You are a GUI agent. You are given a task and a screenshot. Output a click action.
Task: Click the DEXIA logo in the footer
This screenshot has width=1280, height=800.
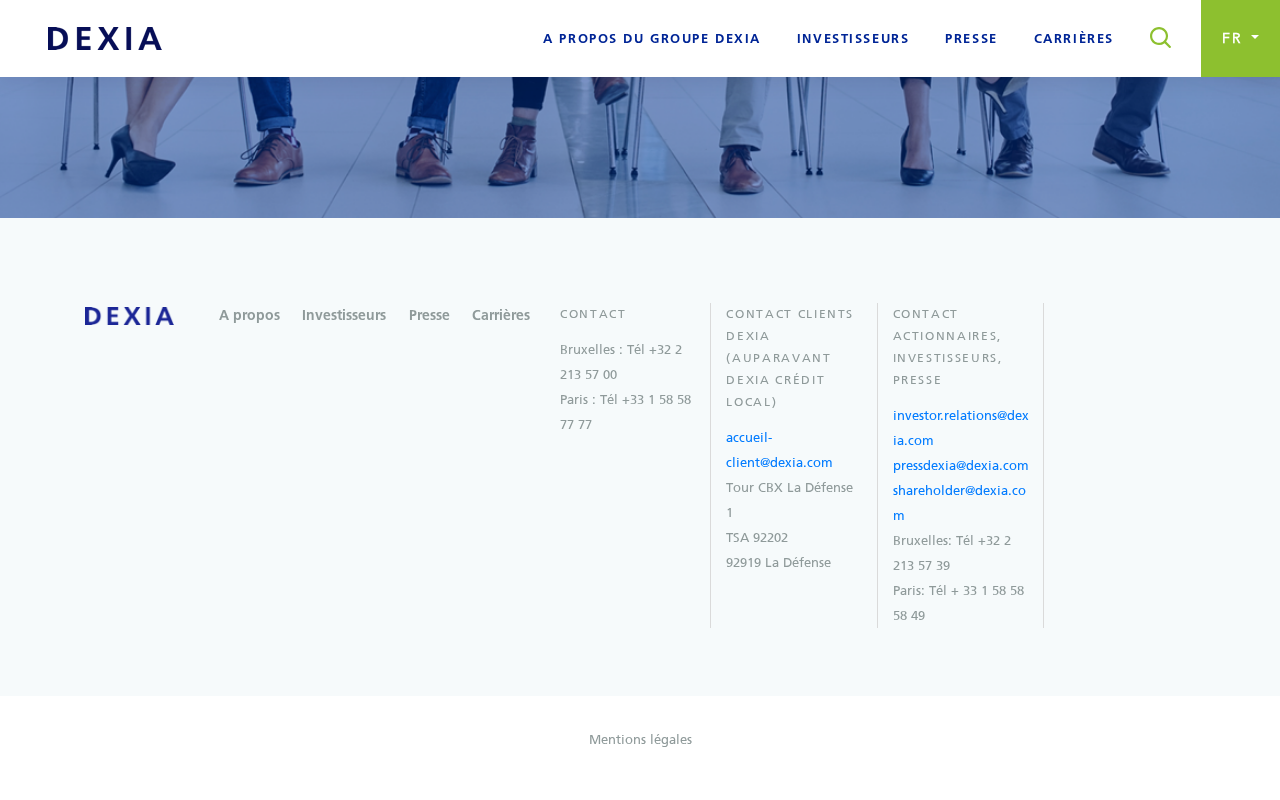pyautogui.click(x=130, y=316)
